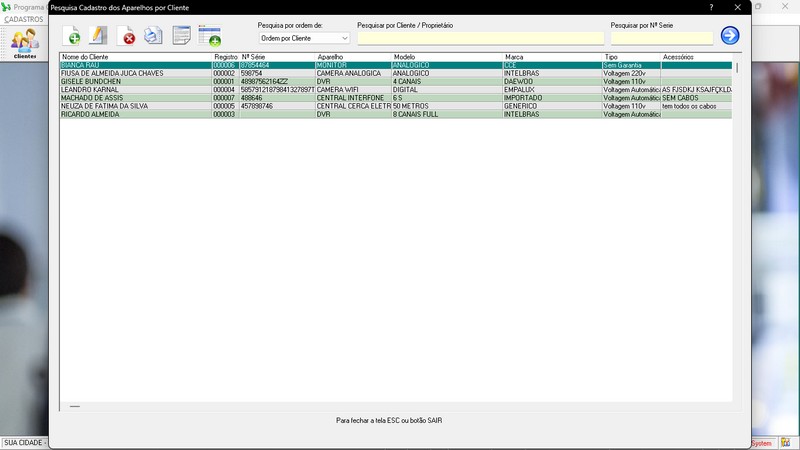Click the add new record icon
This screenshot has height=450, width=800.
(x=71, y=36)
